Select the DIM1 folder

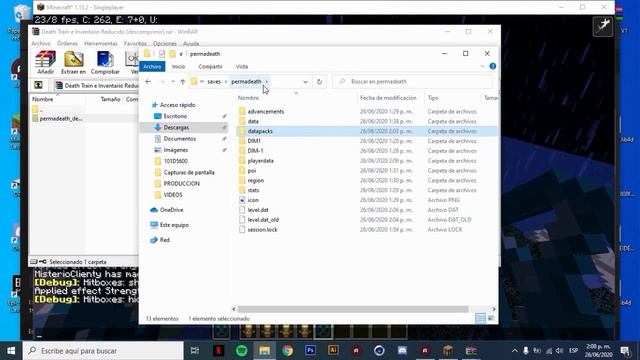coord(254,141)
